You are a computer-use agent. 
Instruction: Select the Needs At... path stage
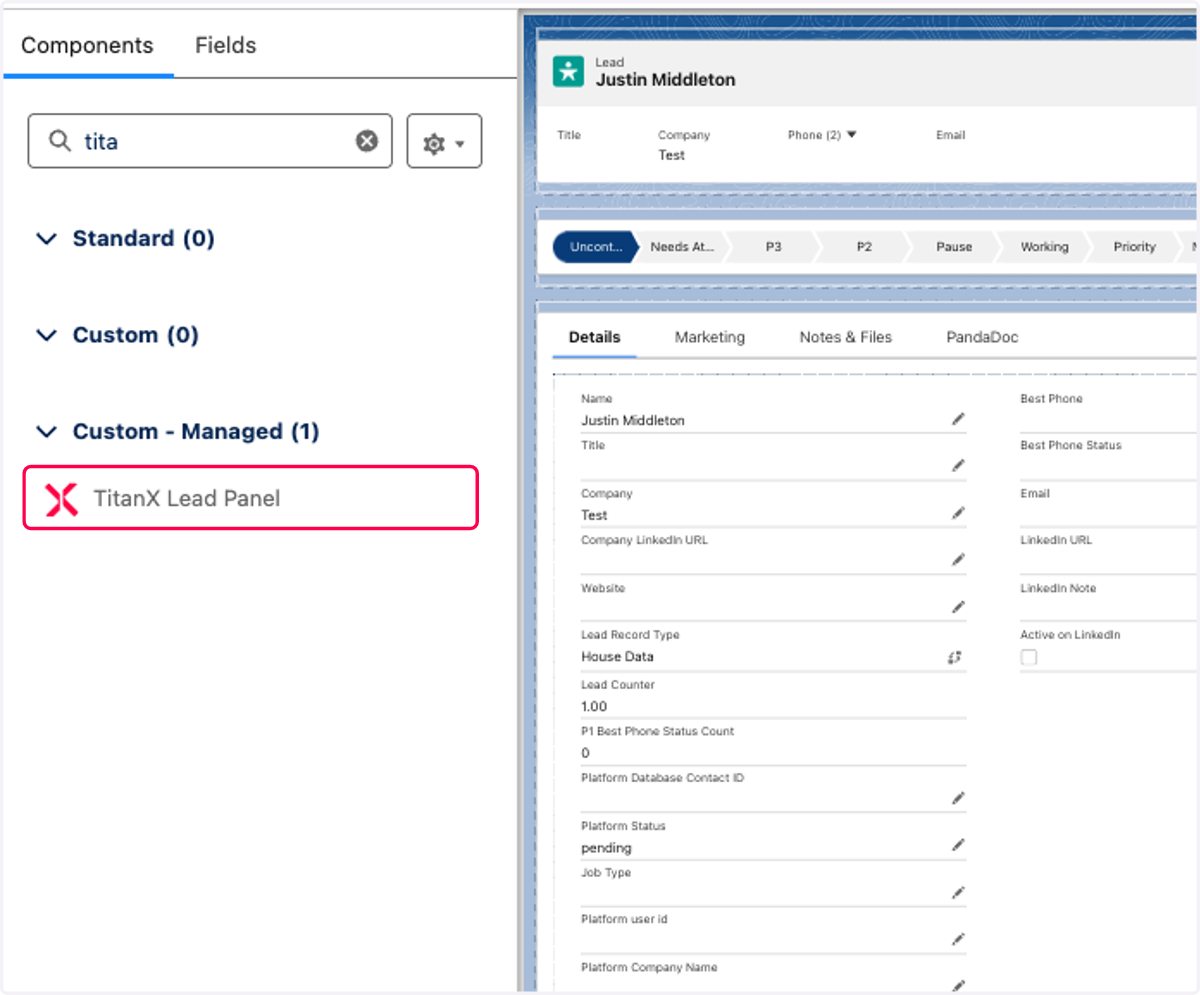coord(682,246)
